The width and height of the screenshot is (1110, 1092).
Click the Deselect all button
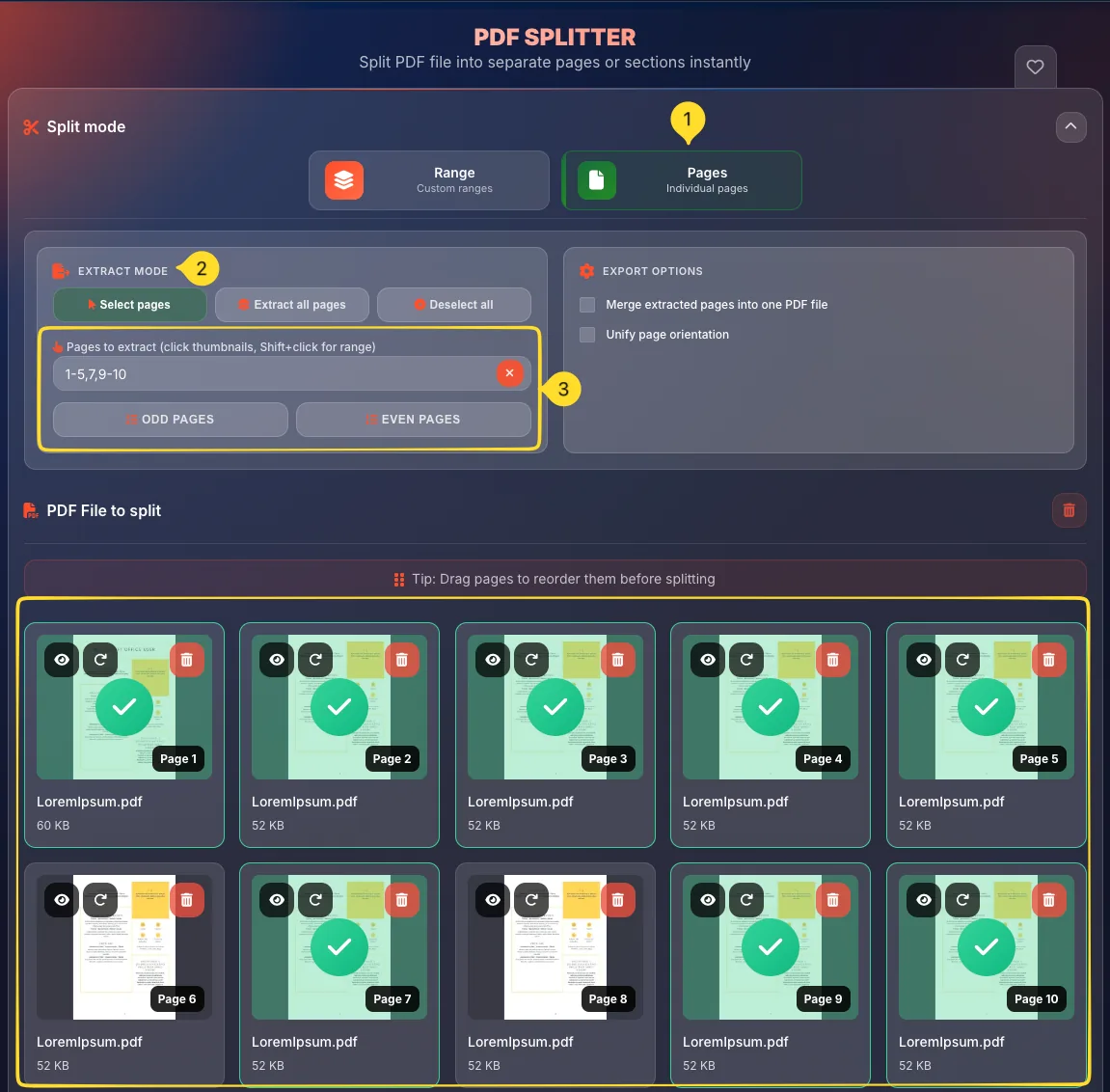(x=453, y=304)
